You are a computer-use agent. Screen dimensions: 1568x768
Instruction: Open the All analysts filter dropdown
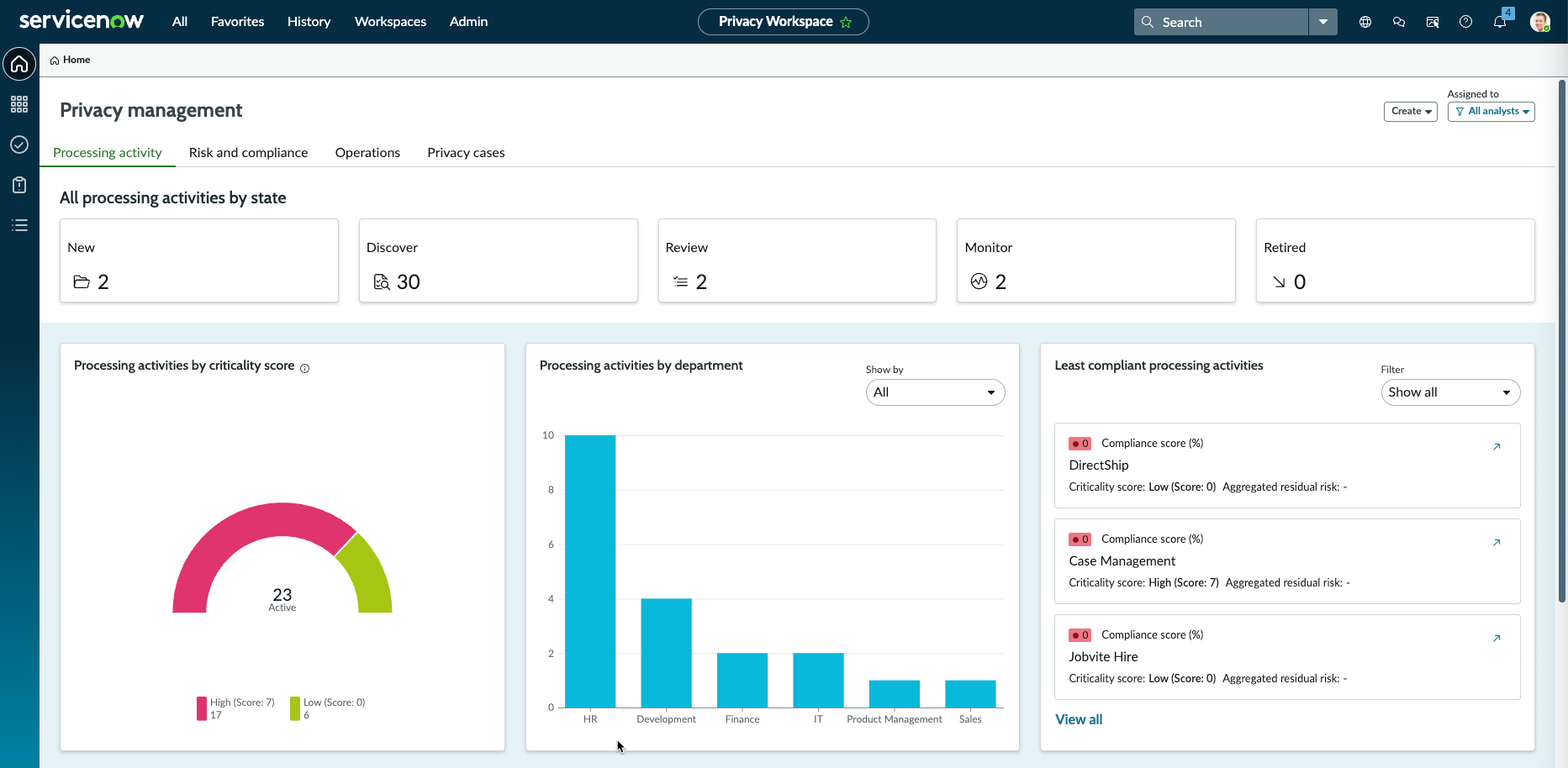pos(1491,112)
